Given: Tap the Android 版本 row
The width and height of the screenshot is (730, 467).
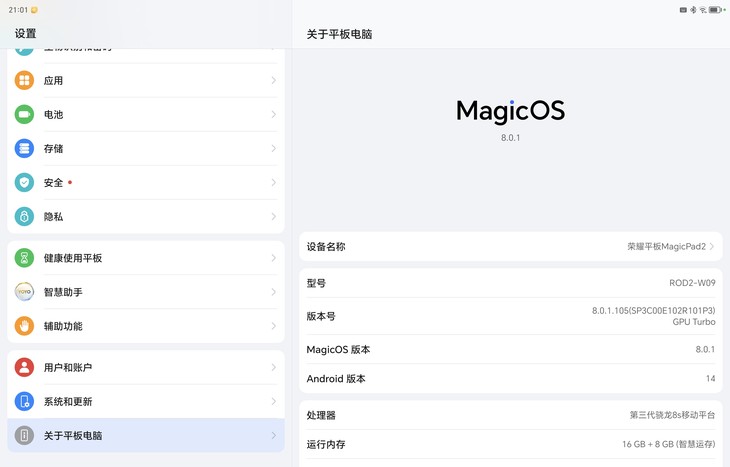Looking at the screenshot, I should pos(511,379).
